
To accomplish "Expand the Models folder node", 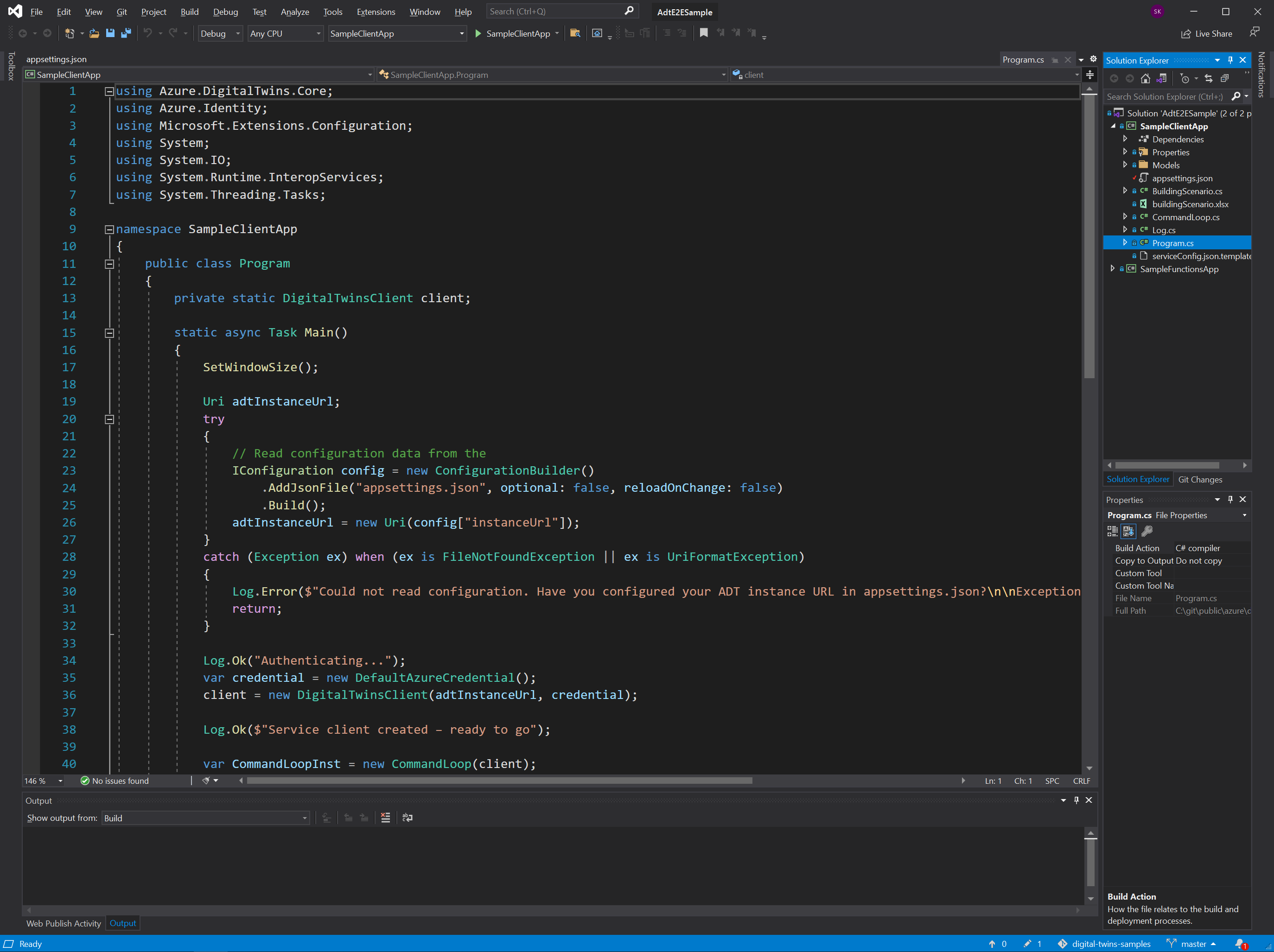I will click(1125, 165).
